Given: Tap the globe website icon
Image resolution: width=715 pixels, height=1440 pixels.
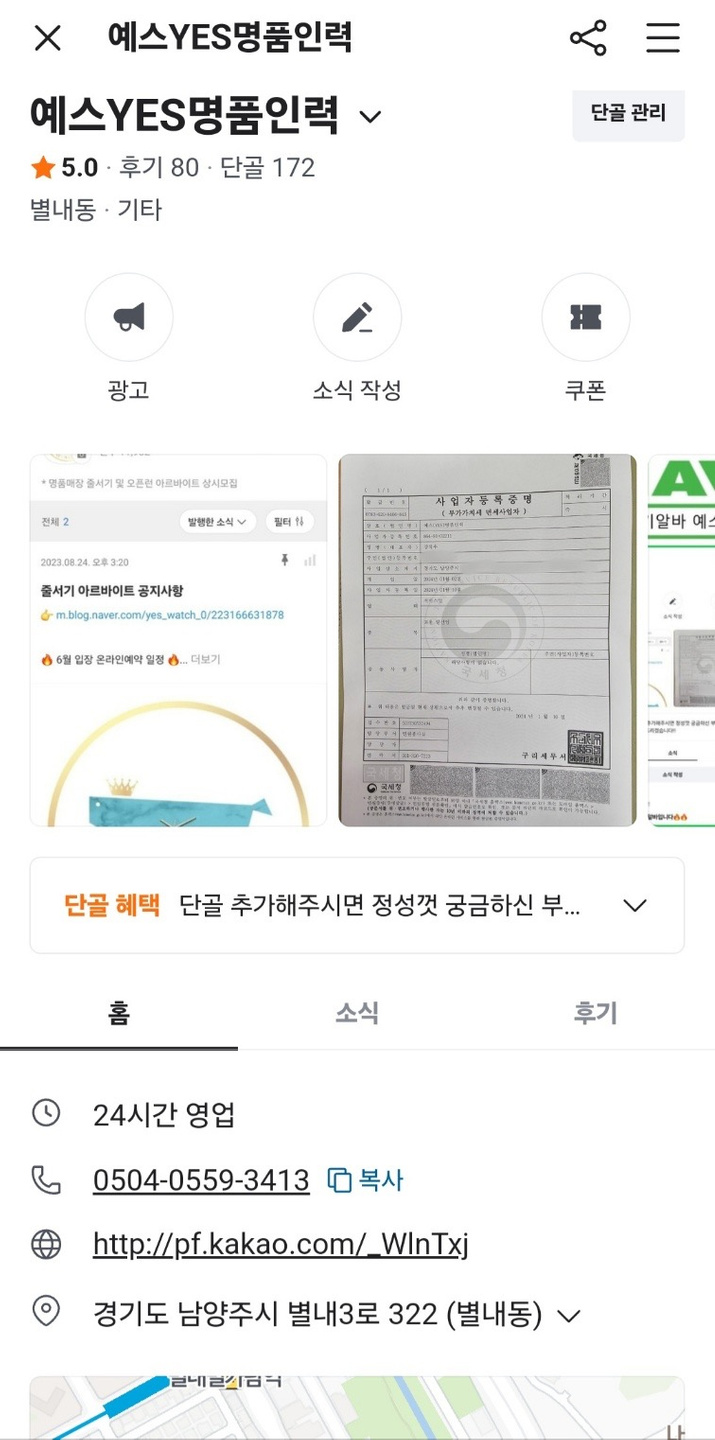Looking at the screenshot, I should (46, 1244).
